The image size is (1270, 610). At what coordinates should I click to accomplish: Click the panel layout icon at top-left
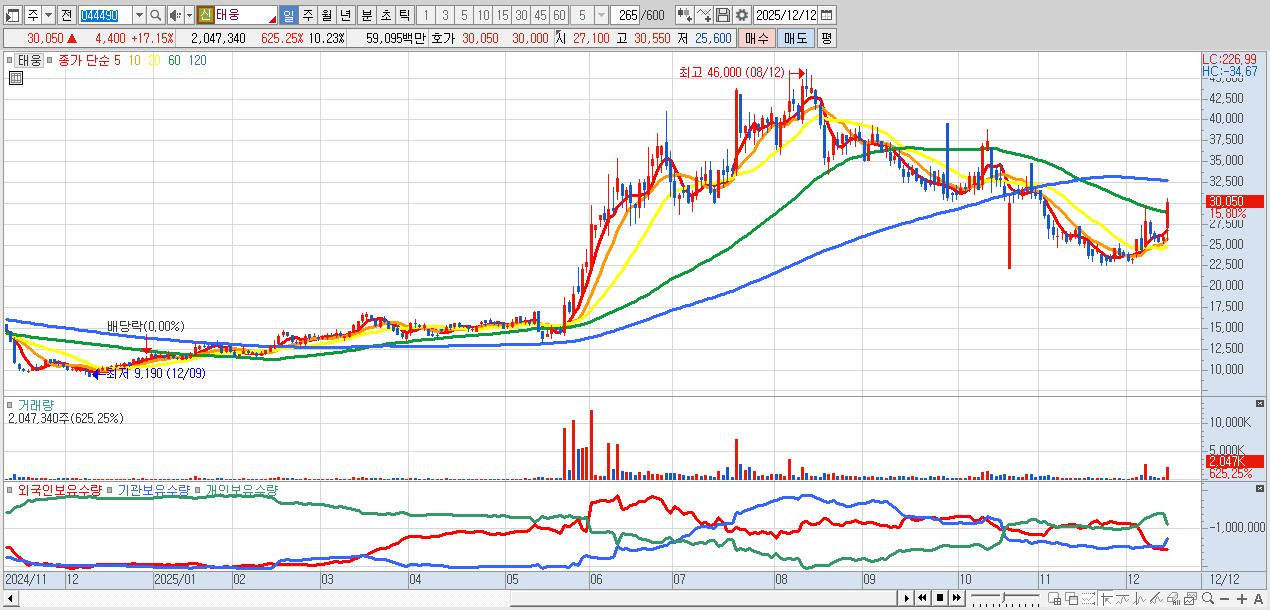click(x=13, y=15)
